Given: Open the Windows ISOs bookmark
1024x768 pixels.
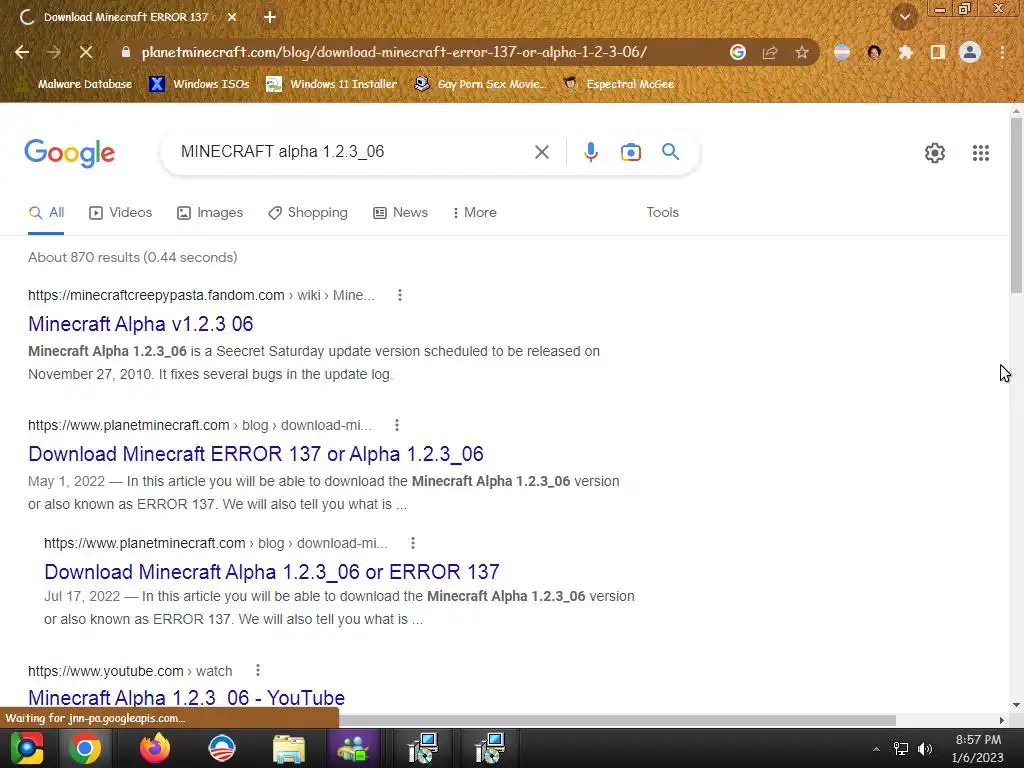Looking at the screenshot, I should 199,84.
